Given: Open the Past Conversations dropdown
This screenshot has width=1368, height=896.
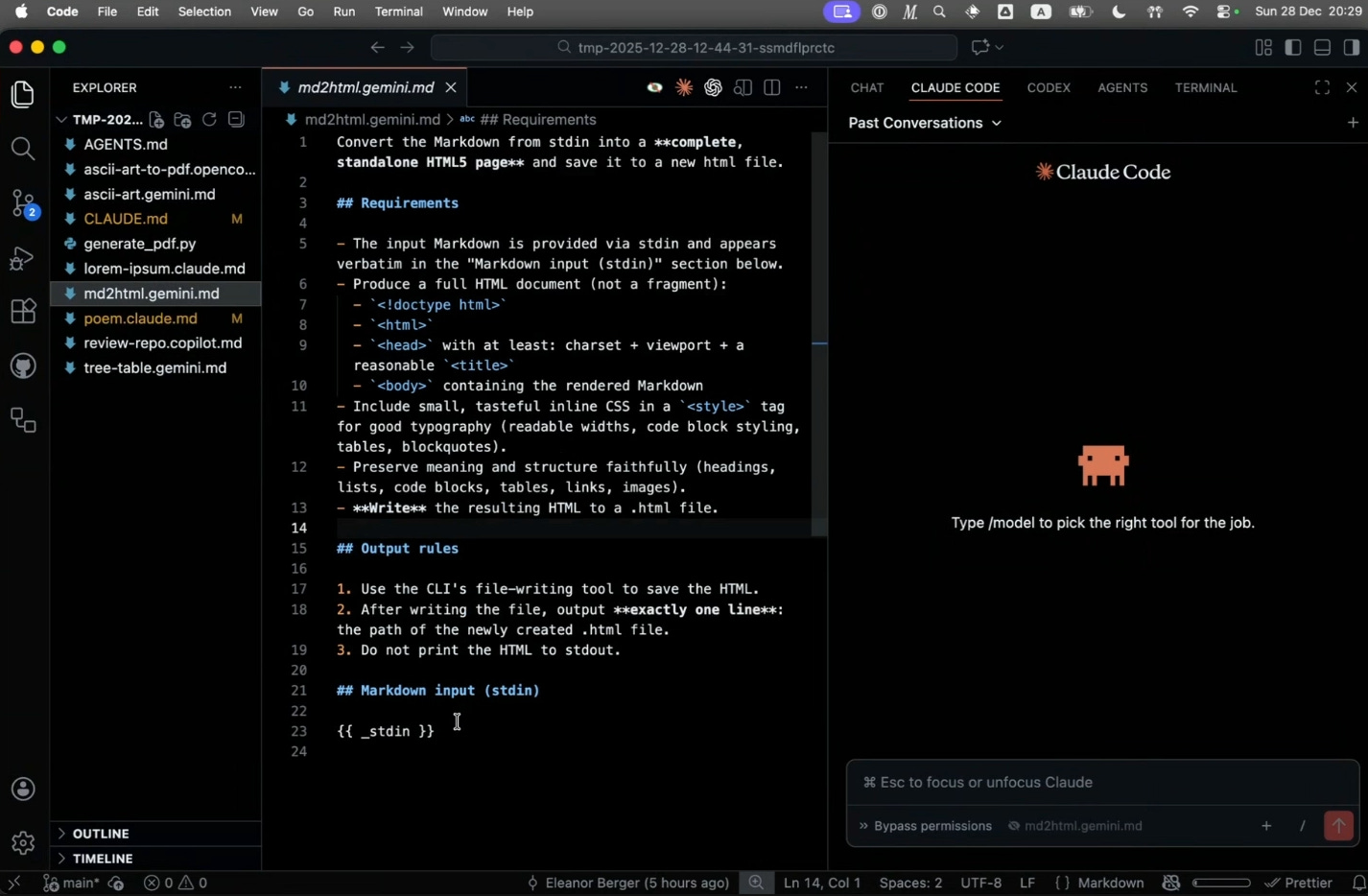Looking at the screenshot, I should coord(925,123).
